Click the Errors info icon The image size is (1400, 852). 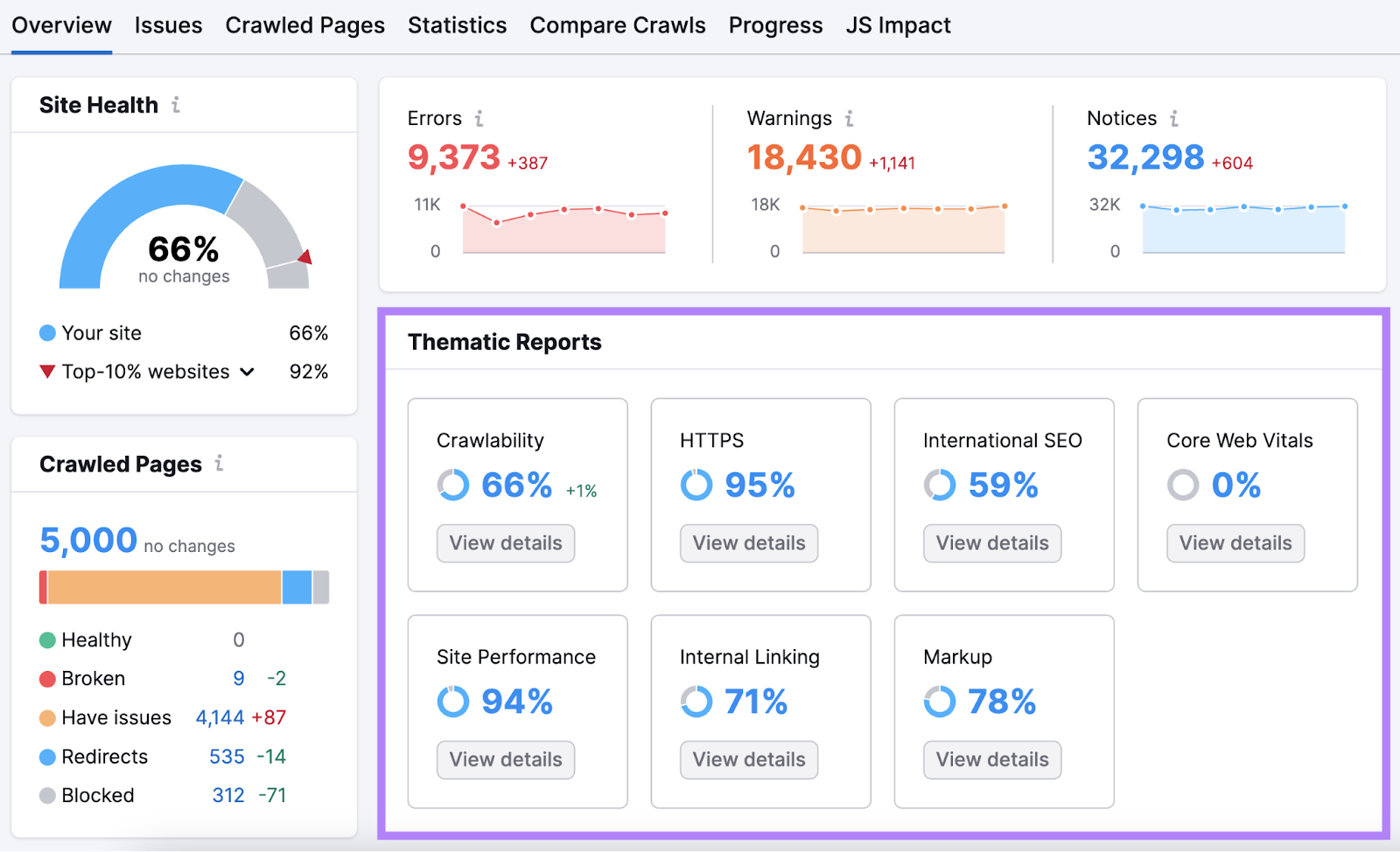[479, 118]
